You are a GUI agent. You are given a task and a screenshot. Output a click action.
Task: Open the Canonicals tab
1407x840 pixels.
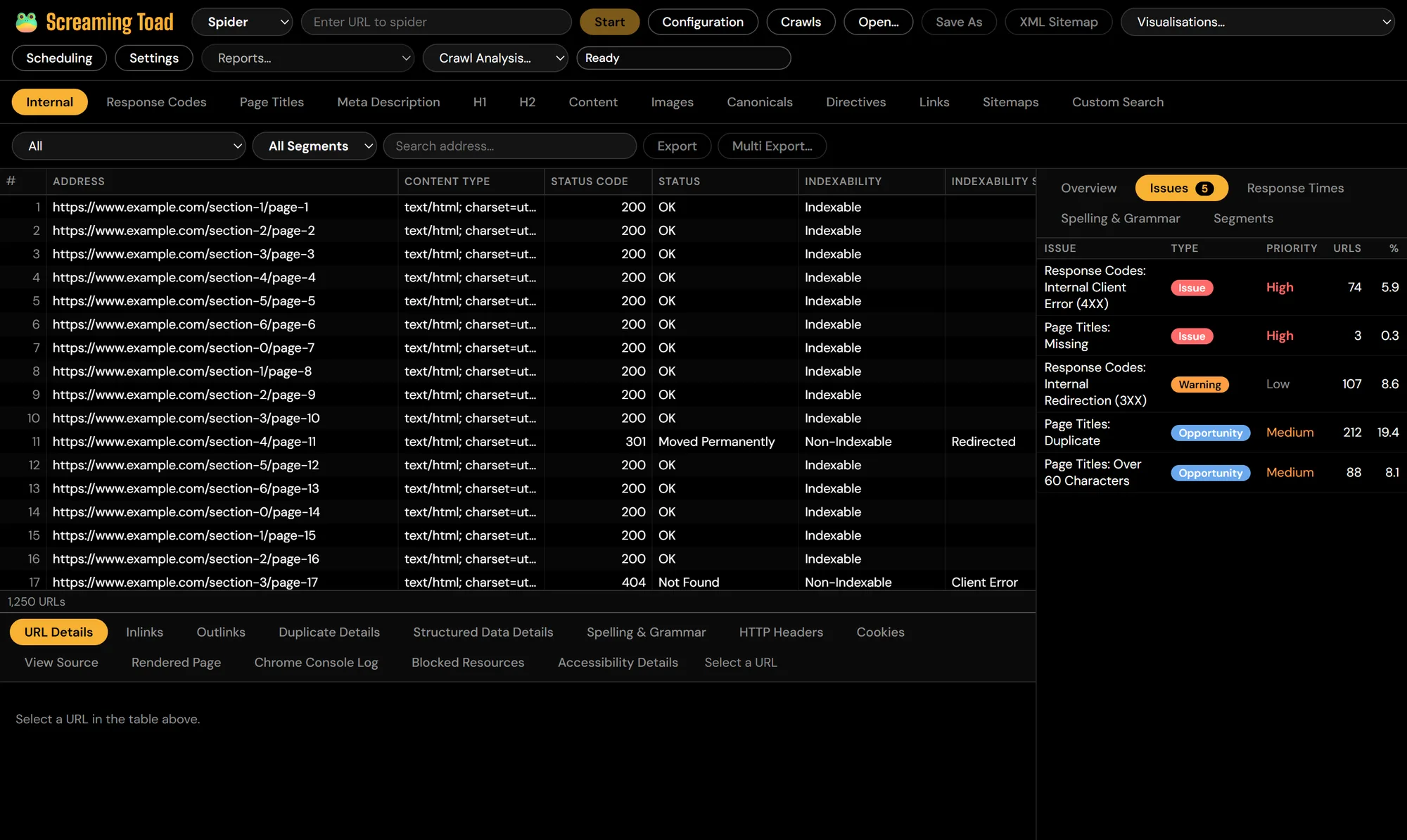[x=759, y=102]
